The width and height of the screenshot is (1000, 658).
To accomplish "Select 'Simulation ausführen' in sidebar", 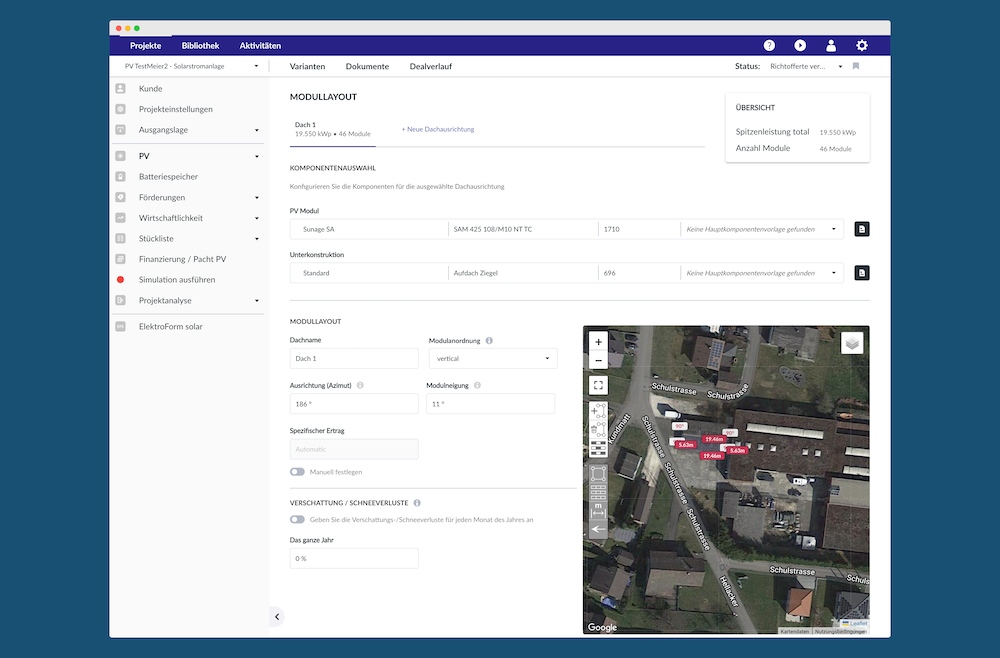I will (x=176, y=280).
